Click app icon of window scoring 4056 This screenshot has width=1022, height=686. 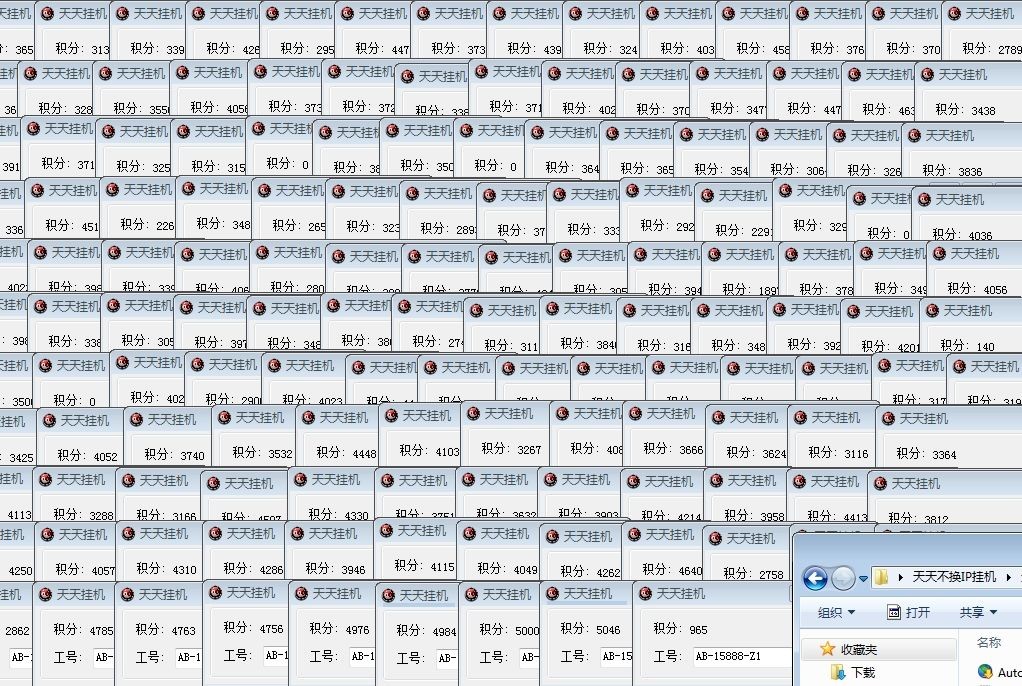939,254
